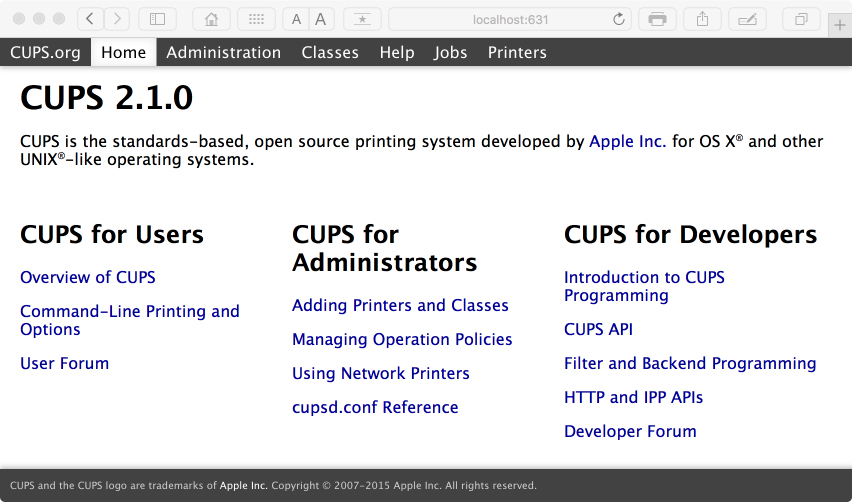Open the Share menu icon
The image size is (852, 502).
(x=703, y=19)
